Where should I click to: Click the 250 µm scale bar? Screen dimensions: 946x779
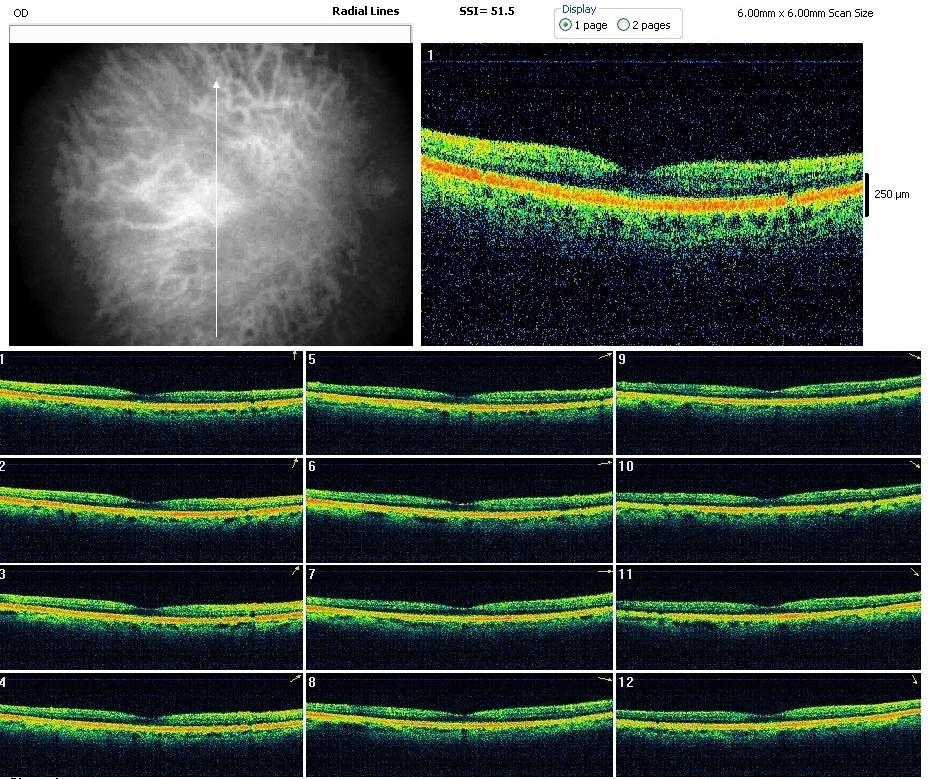coord(866,194)
